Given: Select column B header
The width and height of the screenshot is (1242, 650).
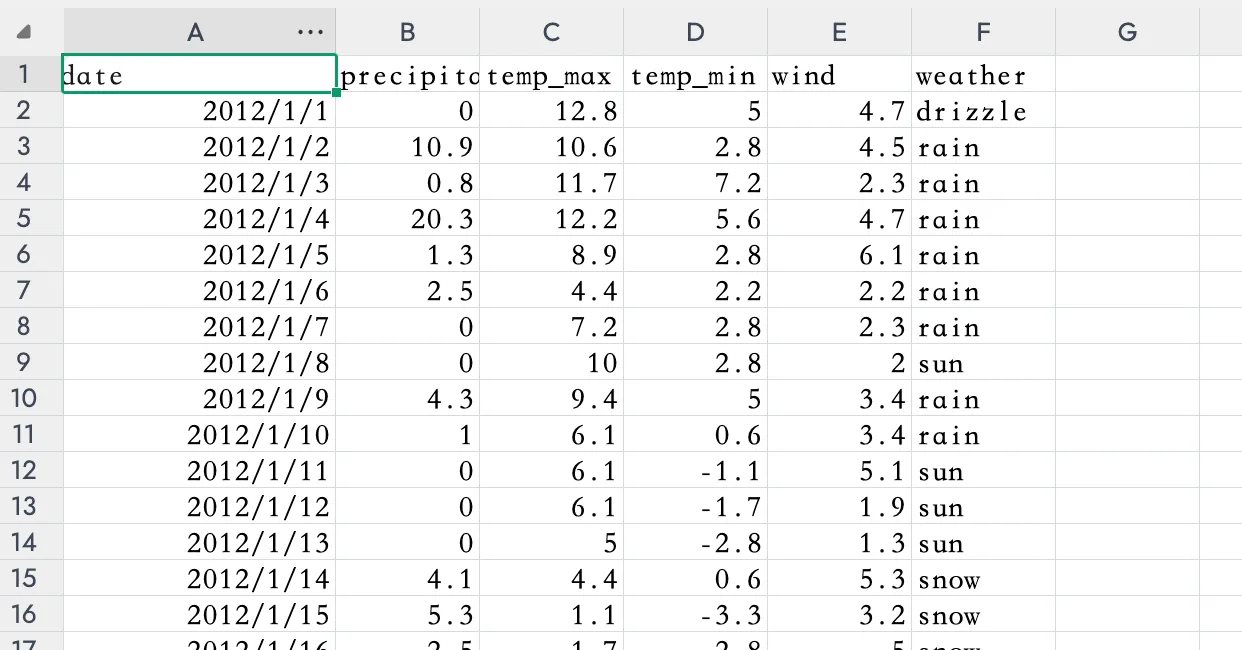Looking at the screenshot, I should (x=407, y=32).
